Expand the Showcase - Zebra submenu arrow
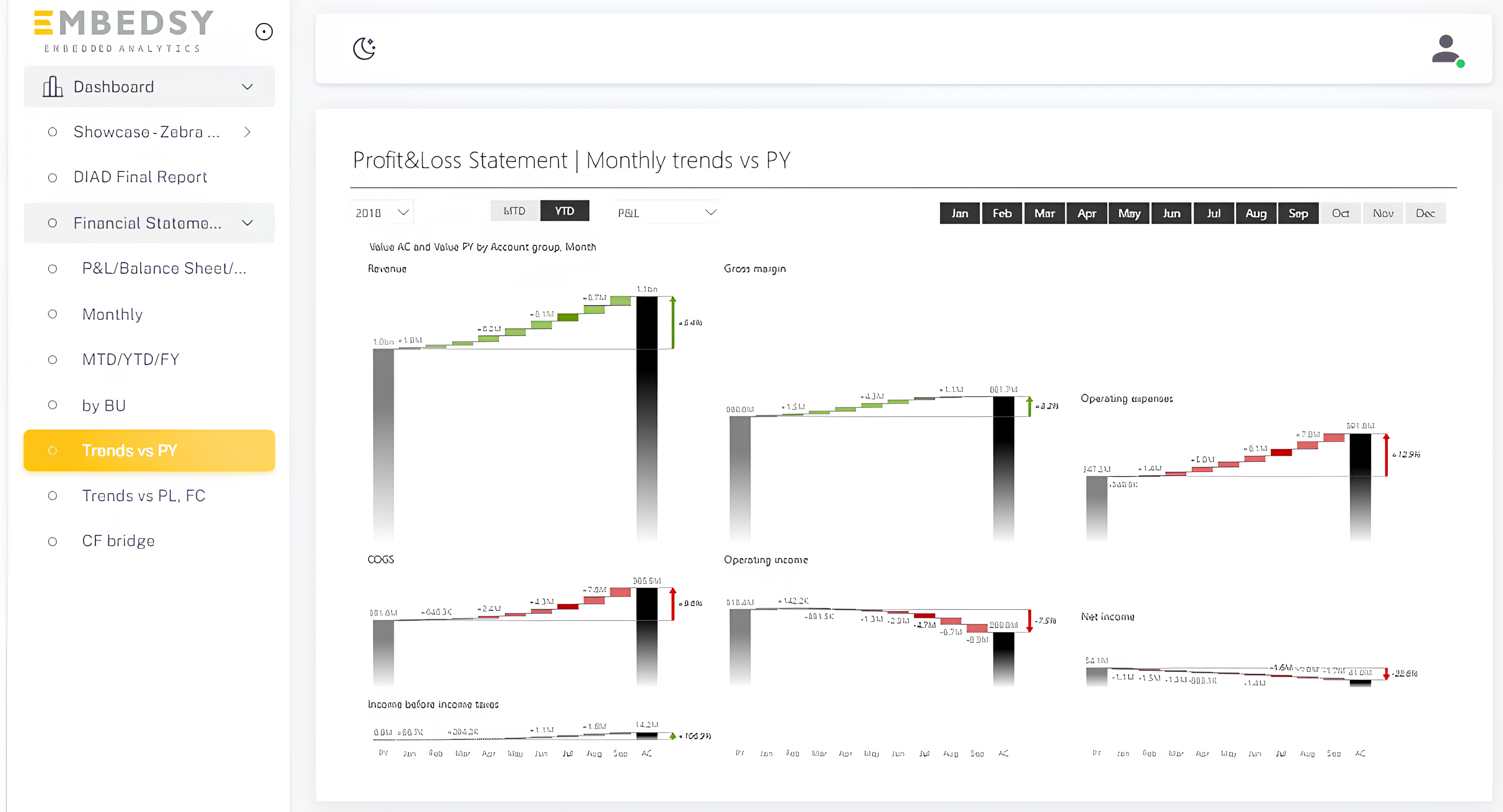The width and height of the screenshot is (1503, 812). tap(248, 132)
